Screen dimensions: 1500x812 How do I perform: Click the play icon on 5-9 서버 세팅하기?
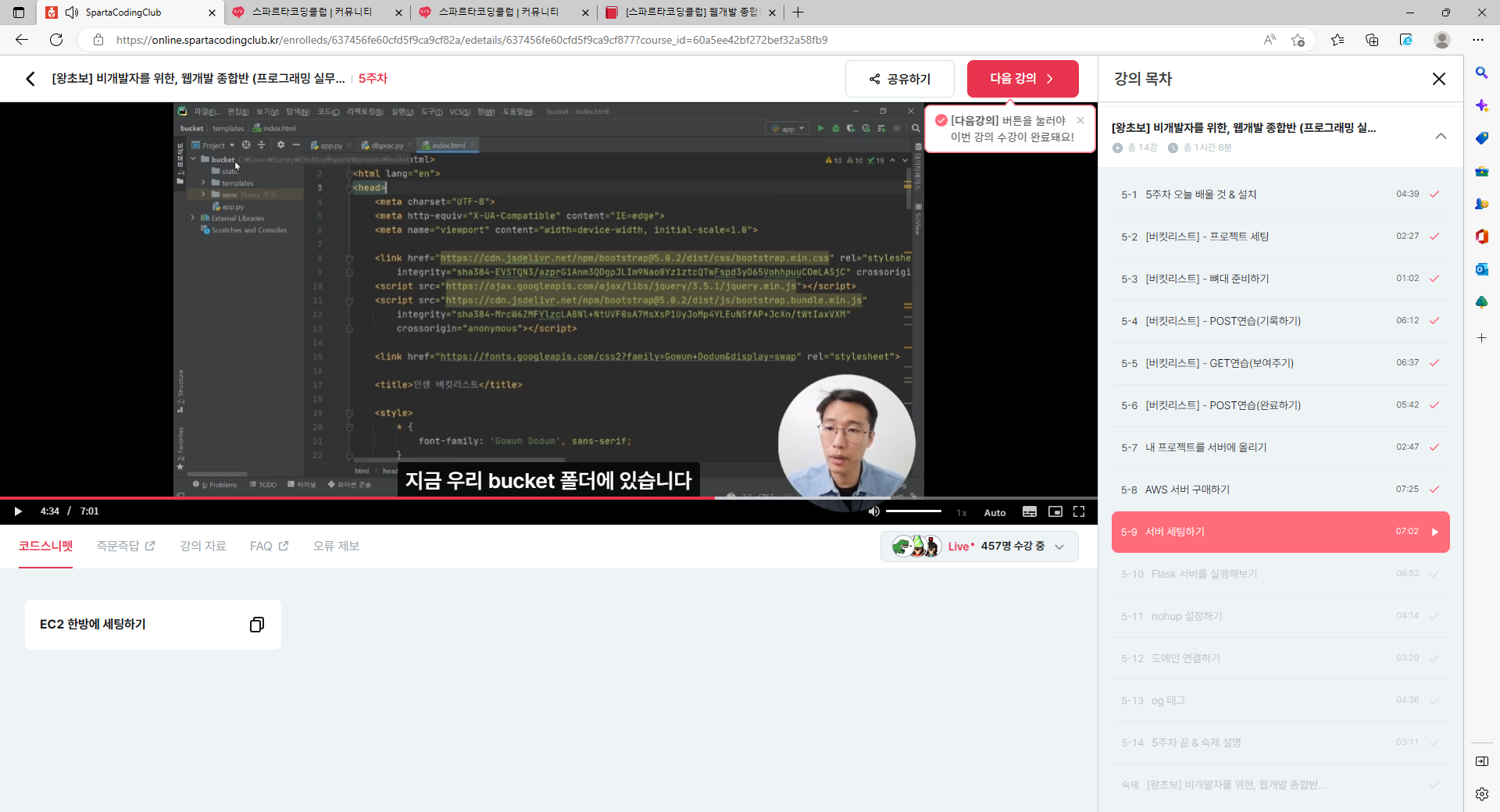pos(1434,532)
